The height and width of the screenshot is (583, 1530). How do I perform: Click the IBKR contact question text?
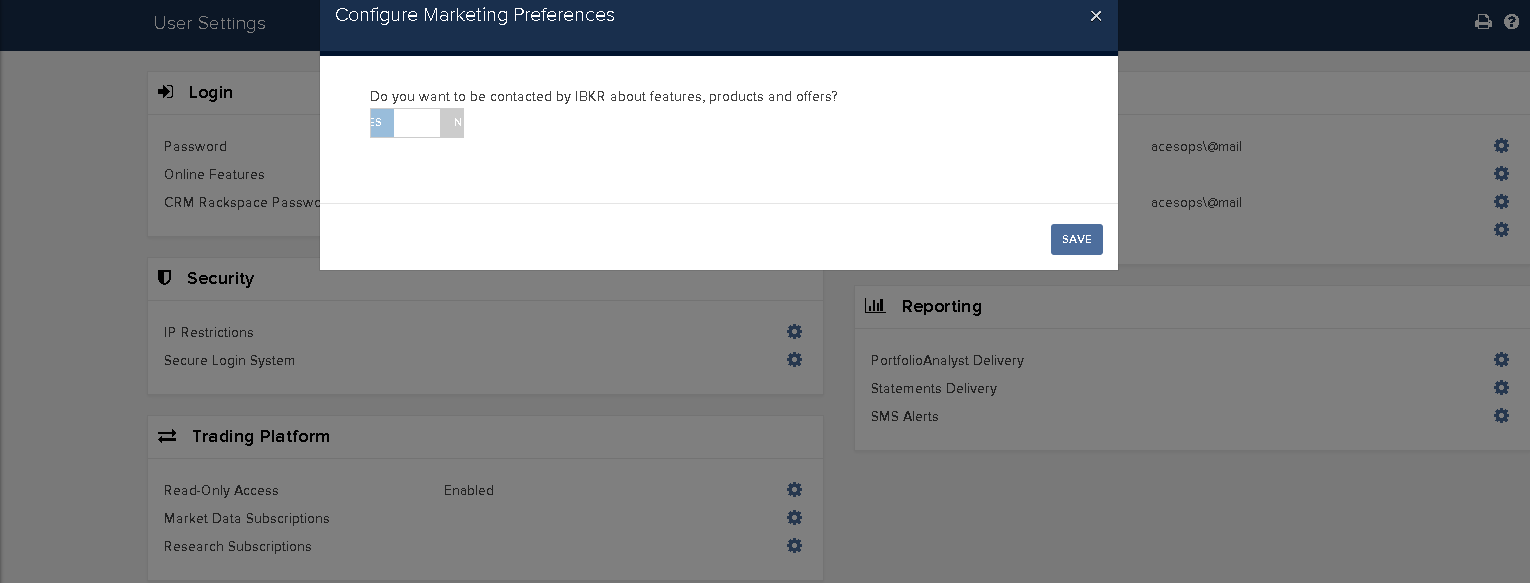(x=604, y=97)
